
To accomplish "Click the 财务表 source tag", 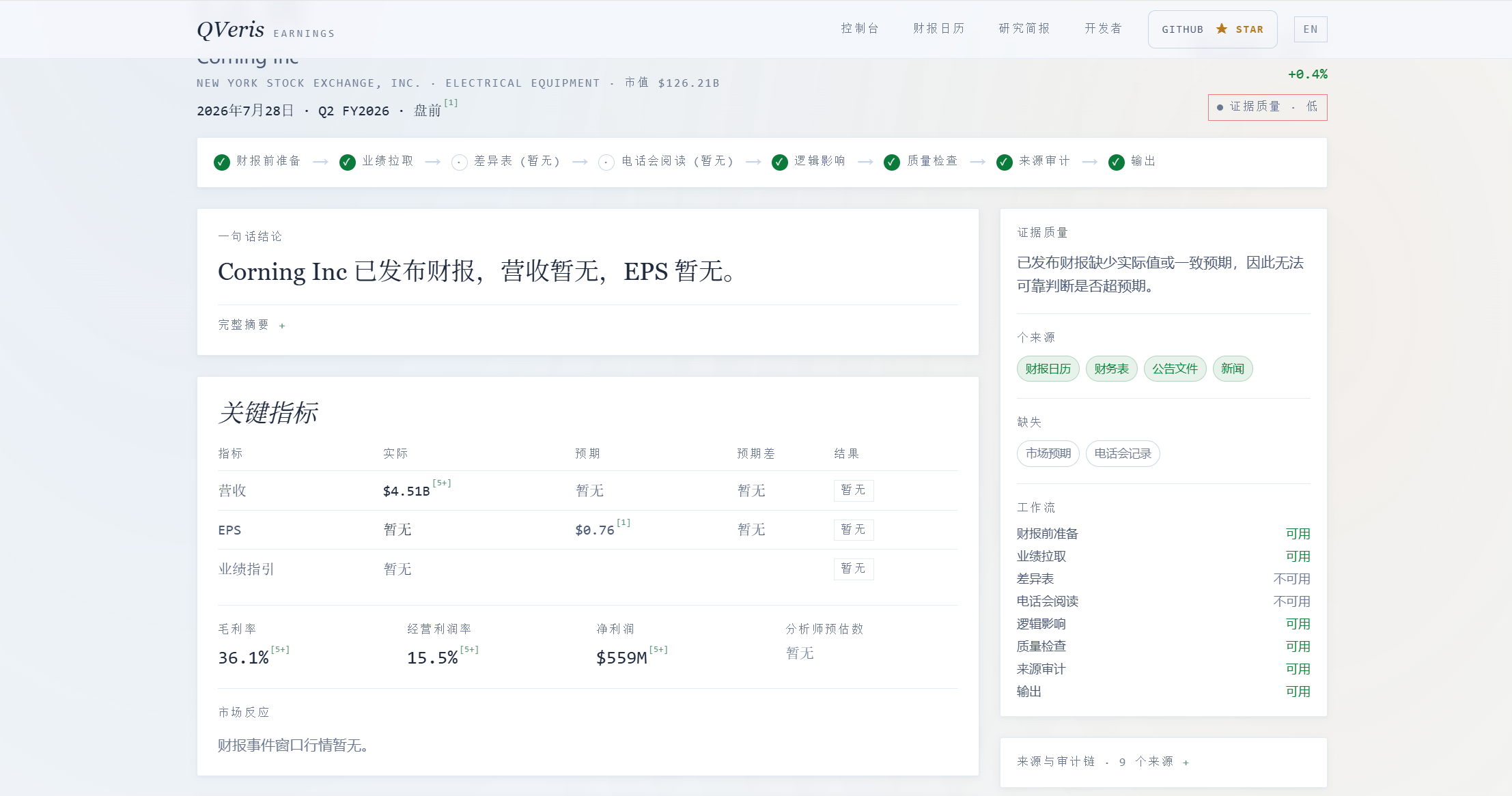I will click(x=1111, y=369).
